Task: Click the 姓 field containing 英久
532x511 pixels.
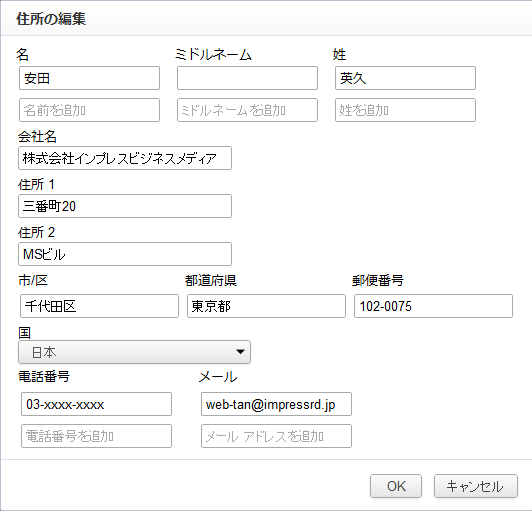Action: coord(405,78)
